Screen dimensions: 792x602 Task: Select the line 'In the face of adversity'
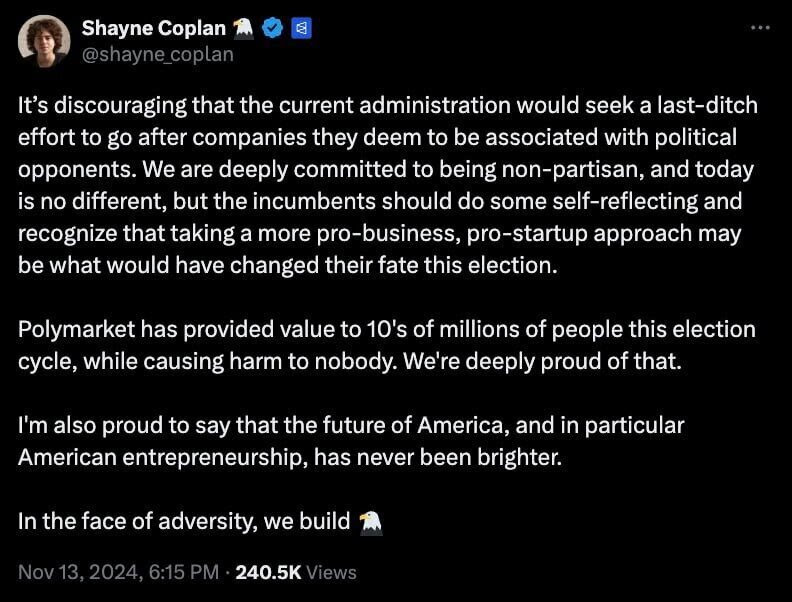(200, 522)
